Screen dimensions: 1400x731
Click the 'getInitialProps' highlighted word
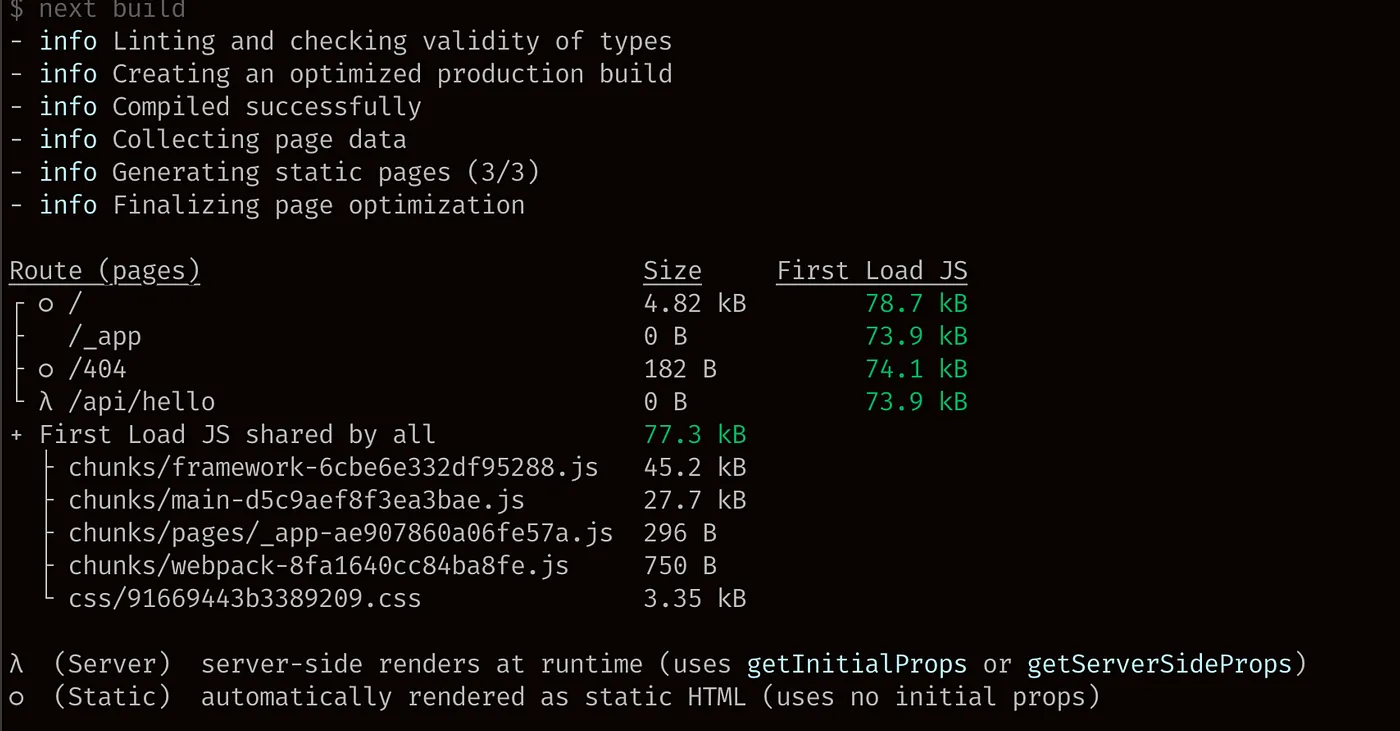point(857,664)
